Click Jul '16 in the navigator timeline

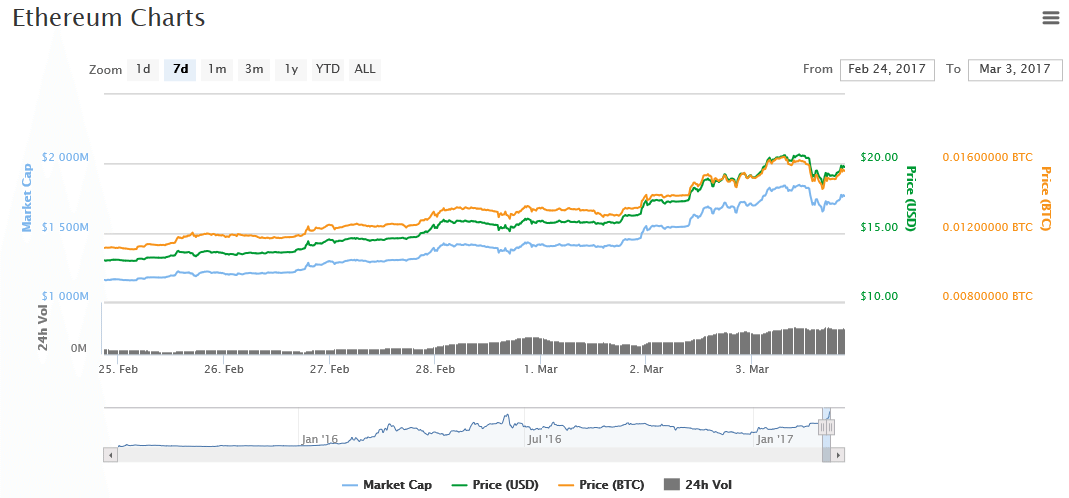tap(544, 438)
